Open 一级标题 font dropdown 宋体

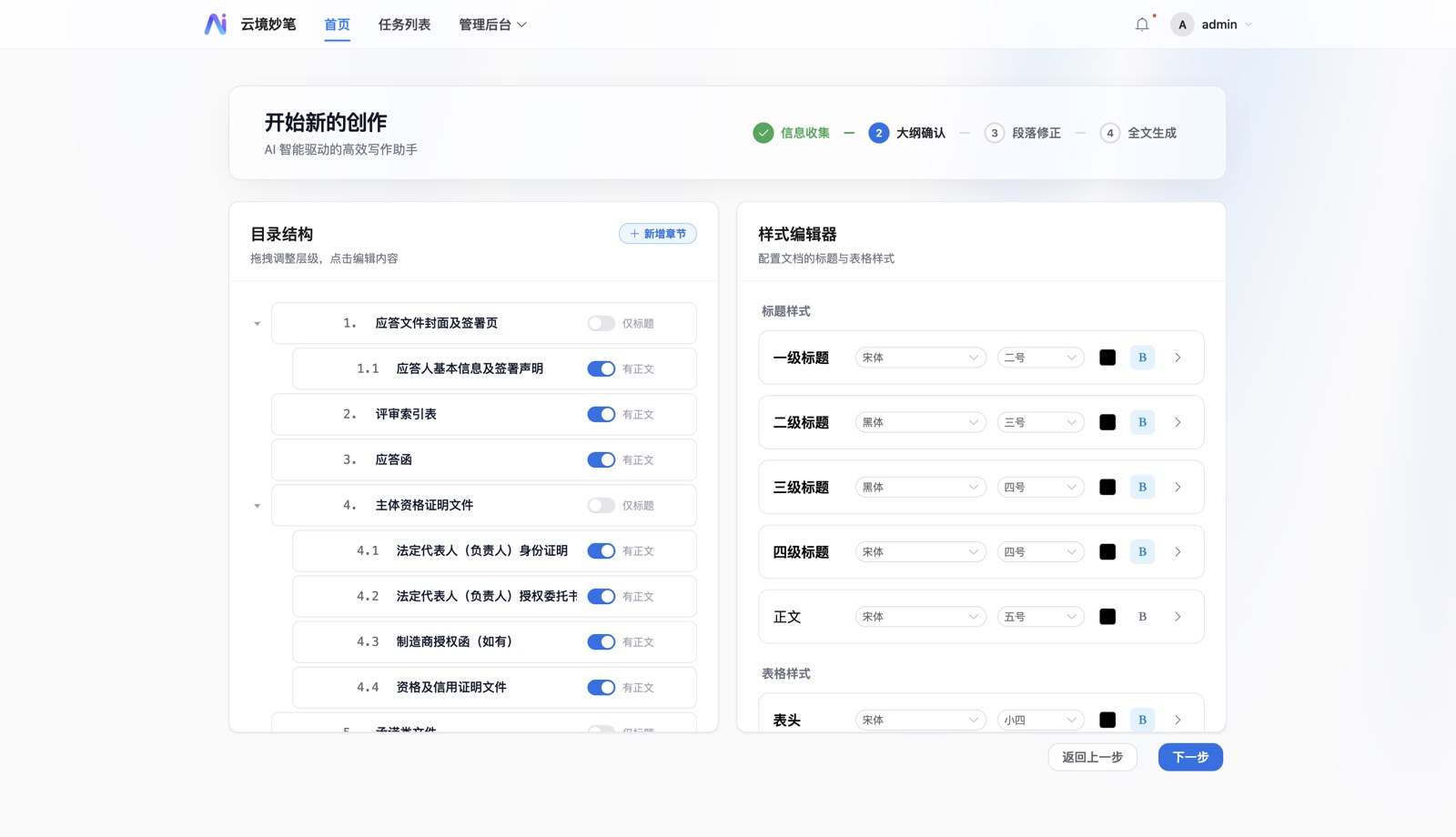pyautogui.click(x=920, y=358)
